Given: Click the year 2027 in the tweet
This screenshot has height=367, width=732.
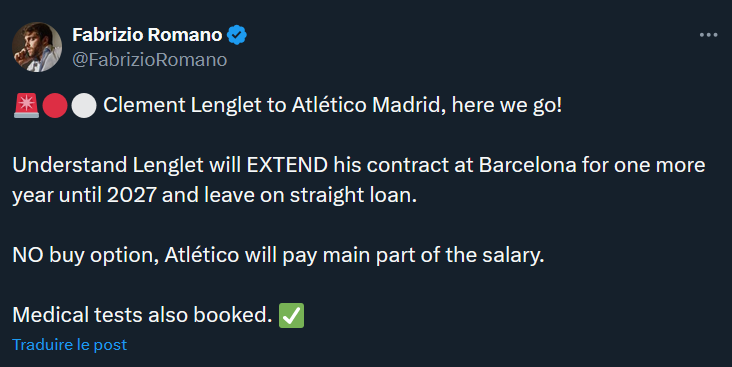Looking at the screenshot, I should (132, 195).
